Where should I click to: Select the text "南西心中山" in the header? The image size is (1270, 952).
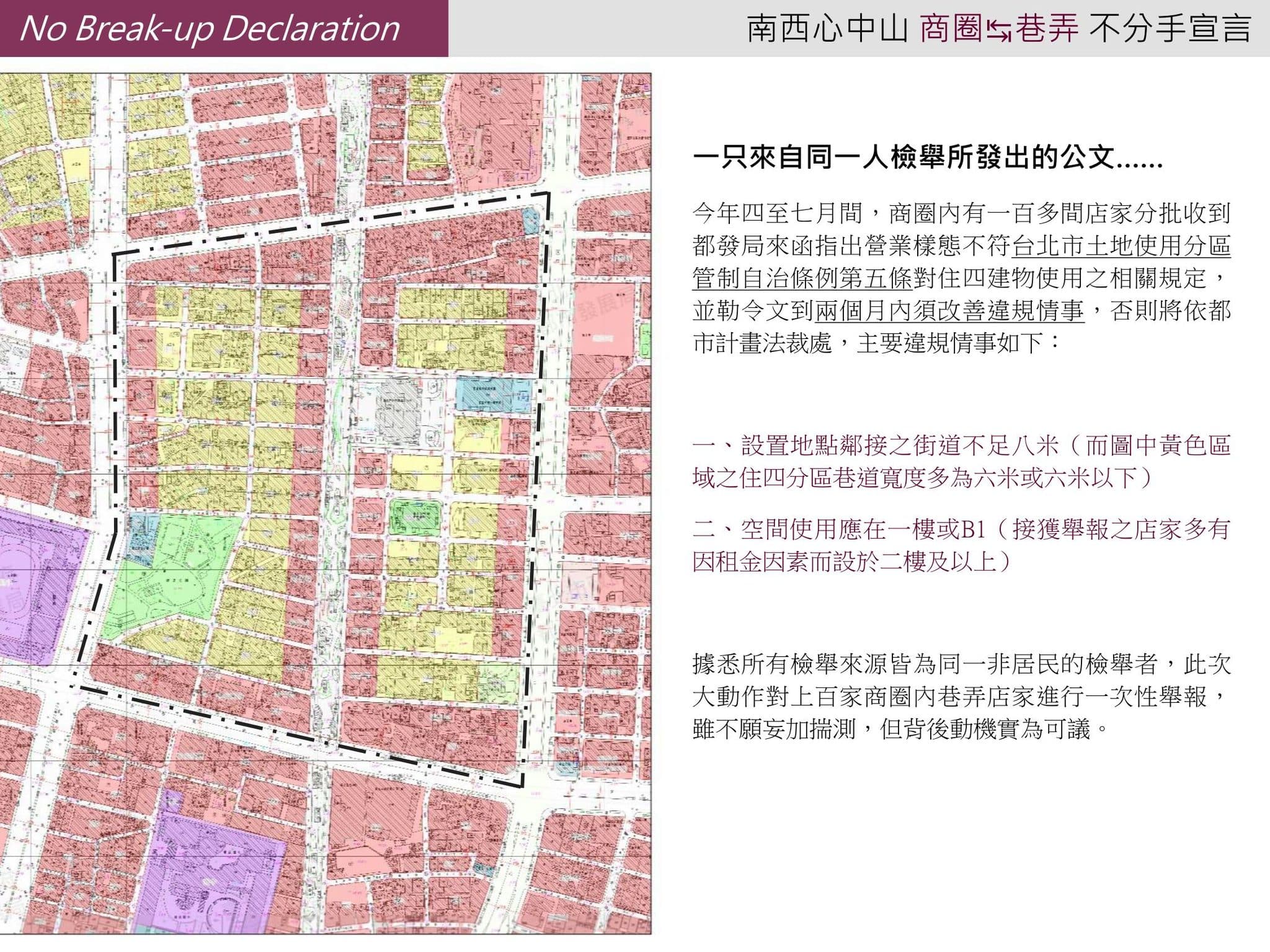click(828, 29)
